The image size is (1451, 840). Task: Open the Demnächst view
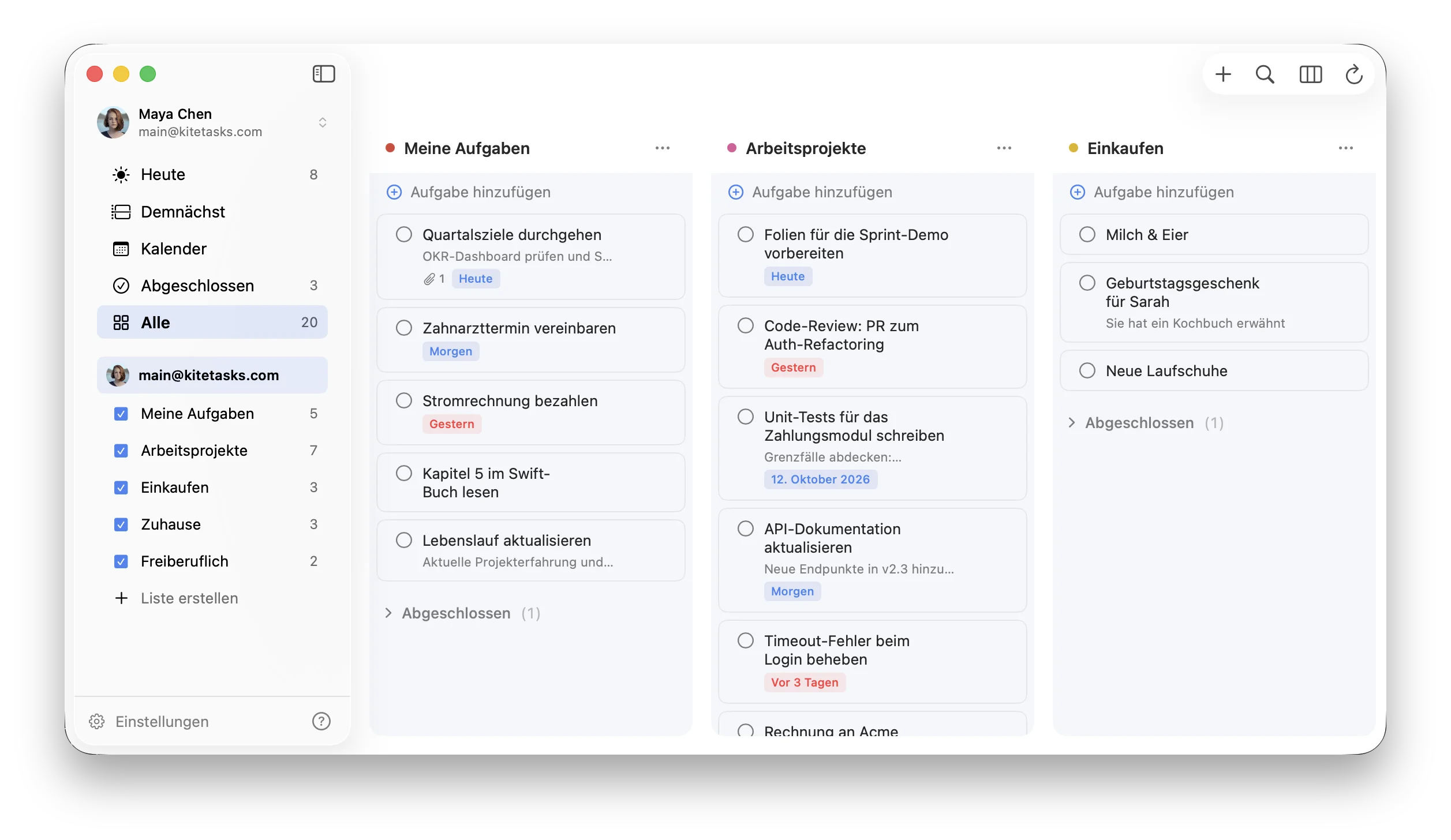pos(212,212)
